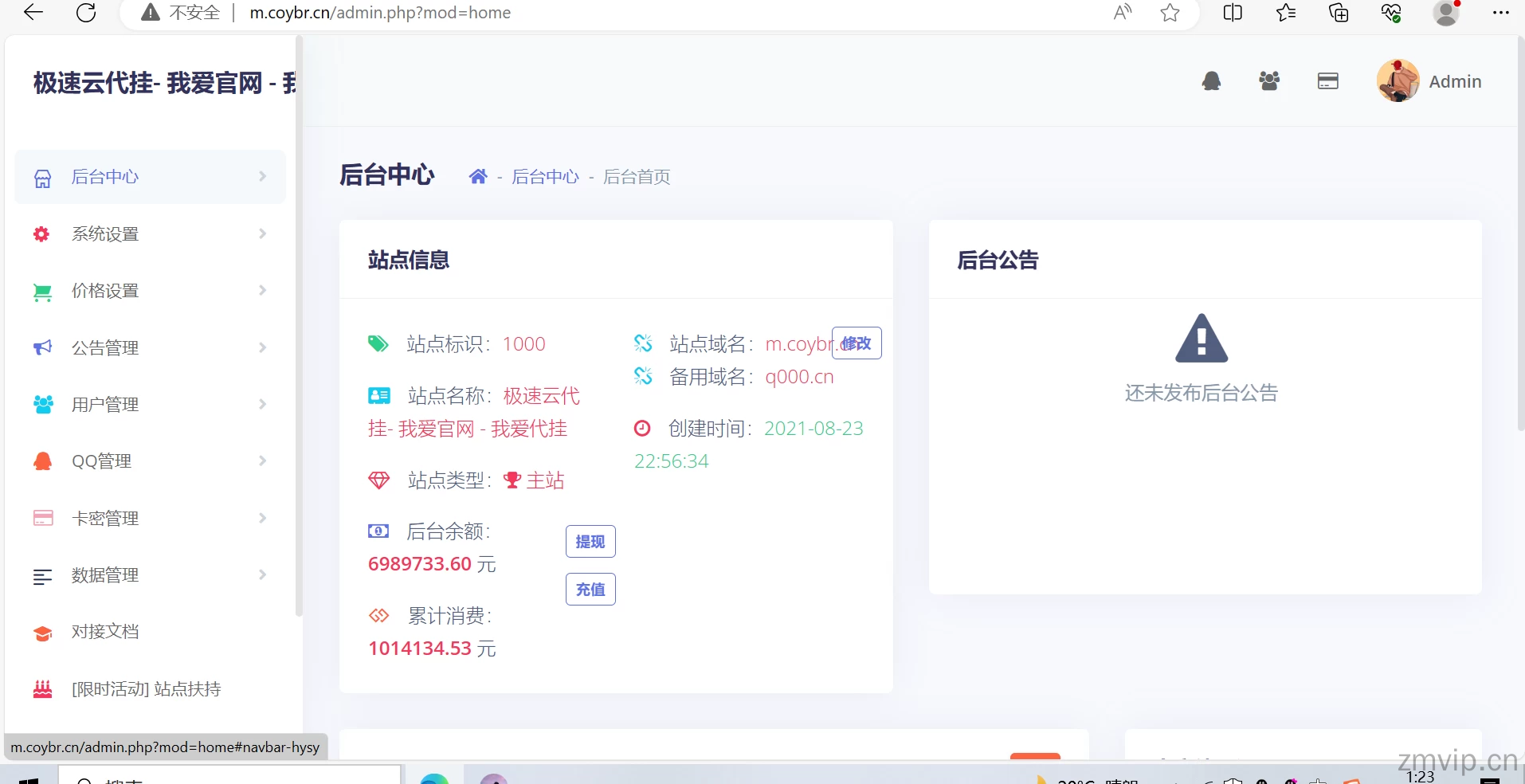This screenshot has height=784, width=1525.
Task: Open [限时活动] 站点扶持 sidebar item
Action: point(150,688)
